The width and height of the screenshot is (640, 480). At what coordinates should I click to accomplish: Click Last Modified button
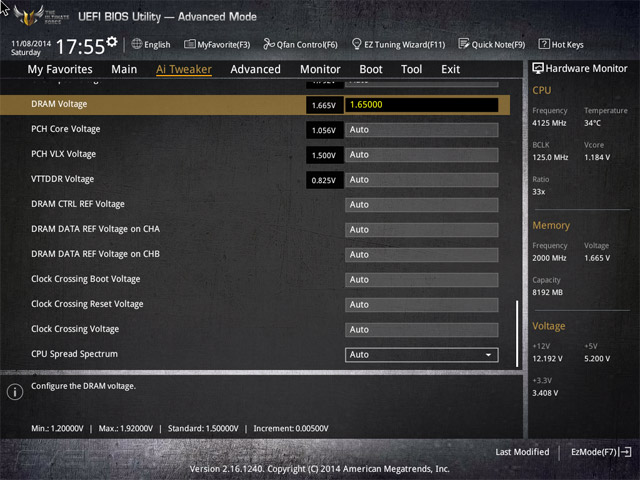click(x=522, y=452)
